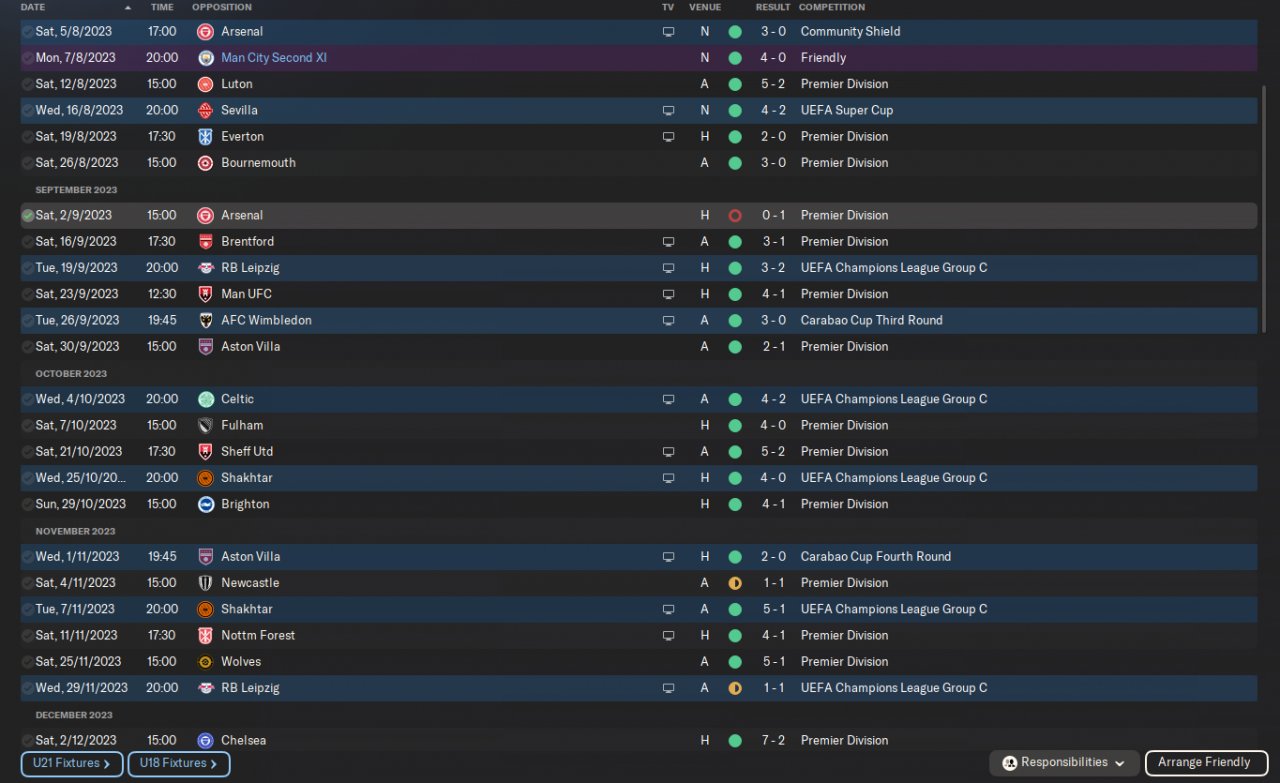This screenshot has width=1280, height=783.
Task: Click the Brighton club badge icon
Action: [x=206, y=504]
